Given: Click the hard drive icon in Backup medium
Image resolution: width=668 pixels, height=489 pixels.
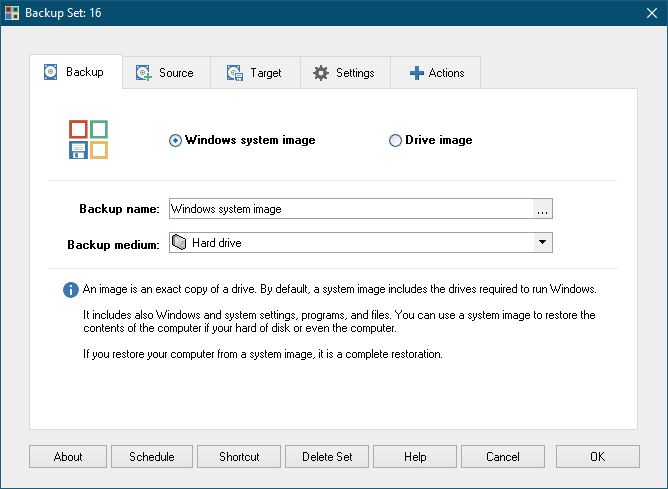Looking at the screenshot, I should click(x=179, y=242).
